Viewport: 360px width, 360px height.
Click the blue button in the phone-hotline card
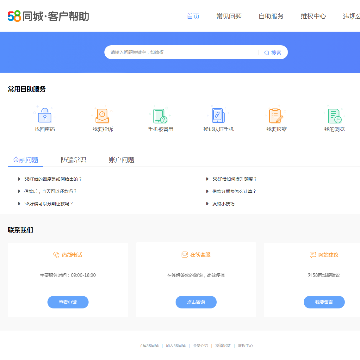(x=68, y=302)
